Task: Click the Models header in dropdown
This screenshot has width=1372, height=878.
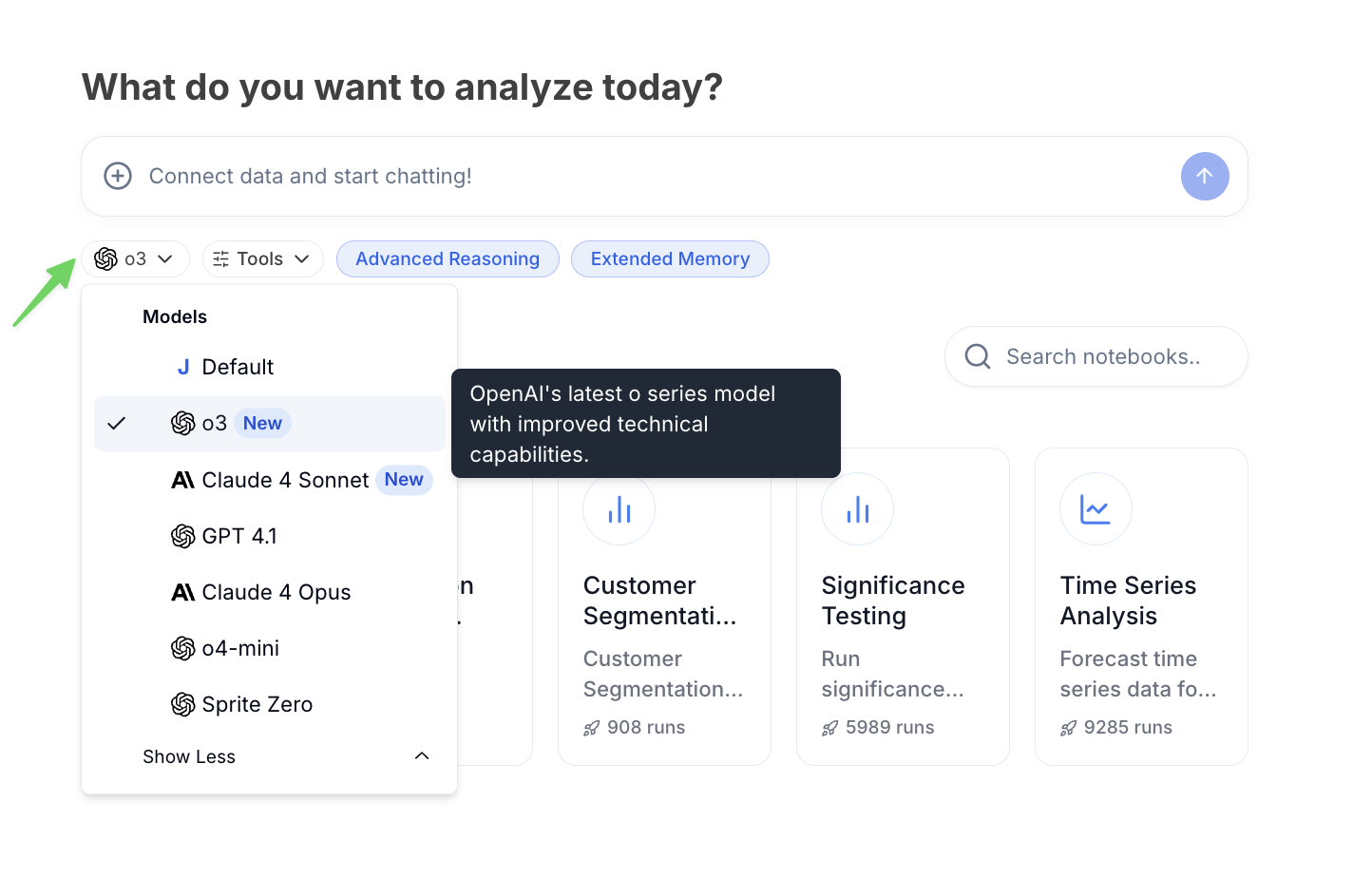Action: (x=175, y=316)
